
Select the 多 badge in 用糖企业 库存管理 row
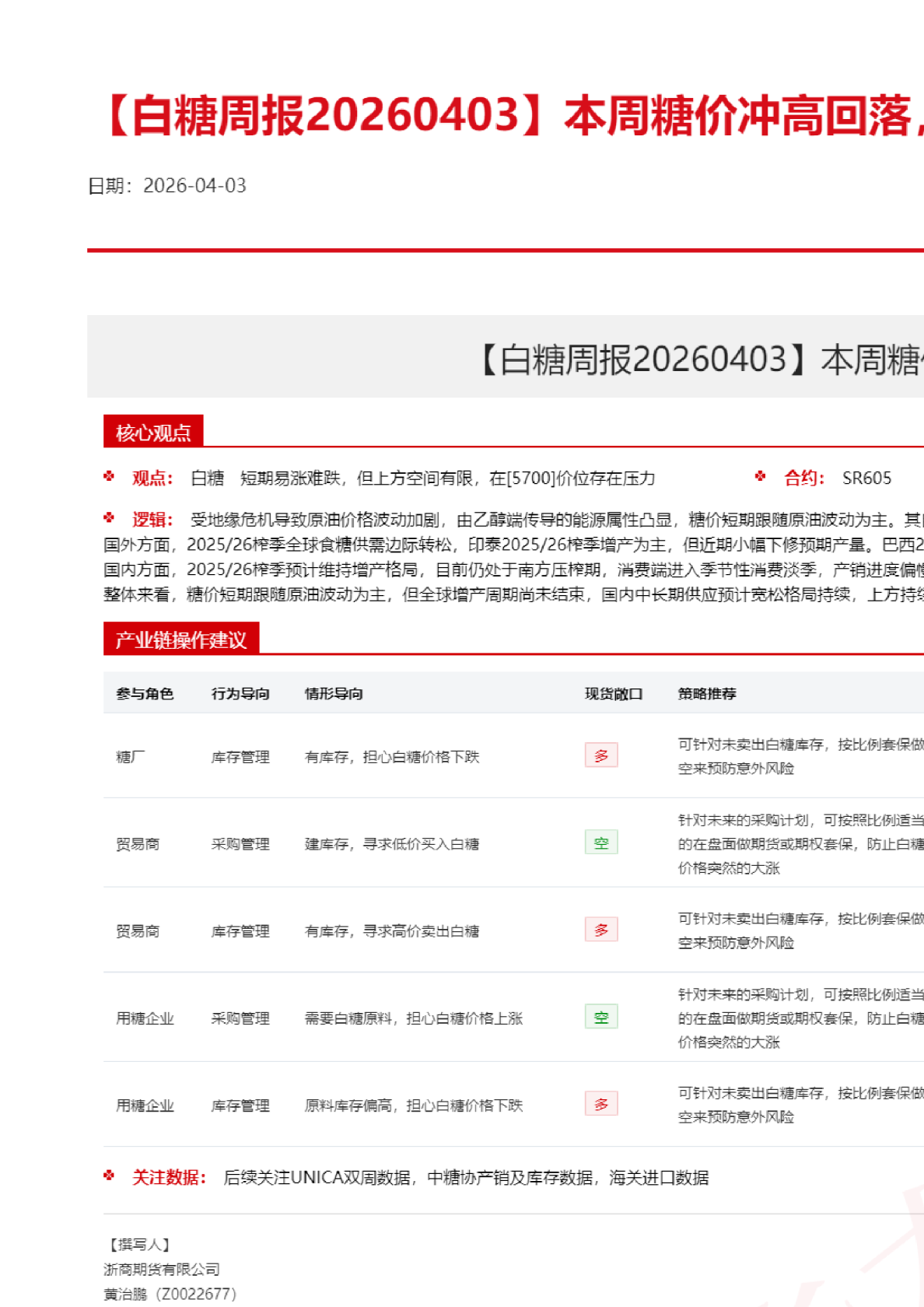click(x=601, y=1104)
